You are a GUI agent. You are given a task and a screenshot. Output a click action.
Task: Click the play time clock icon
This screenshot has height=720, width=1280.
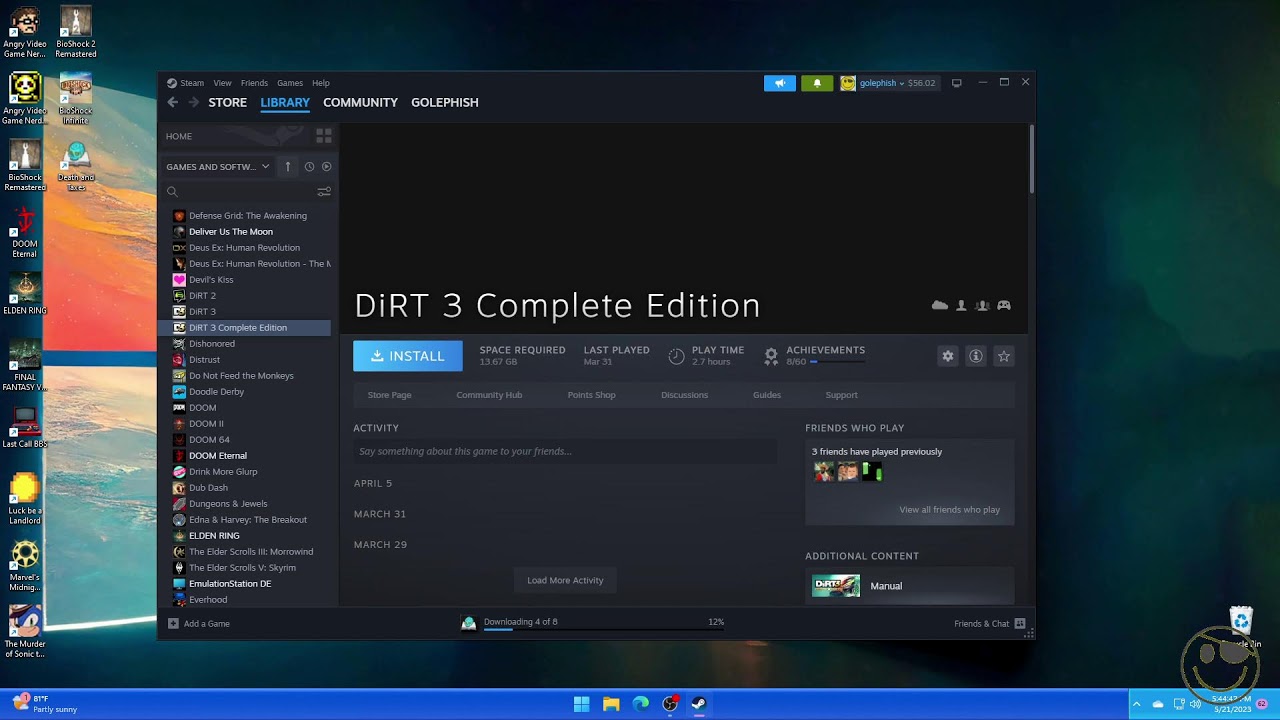click(x=676, y=356)
